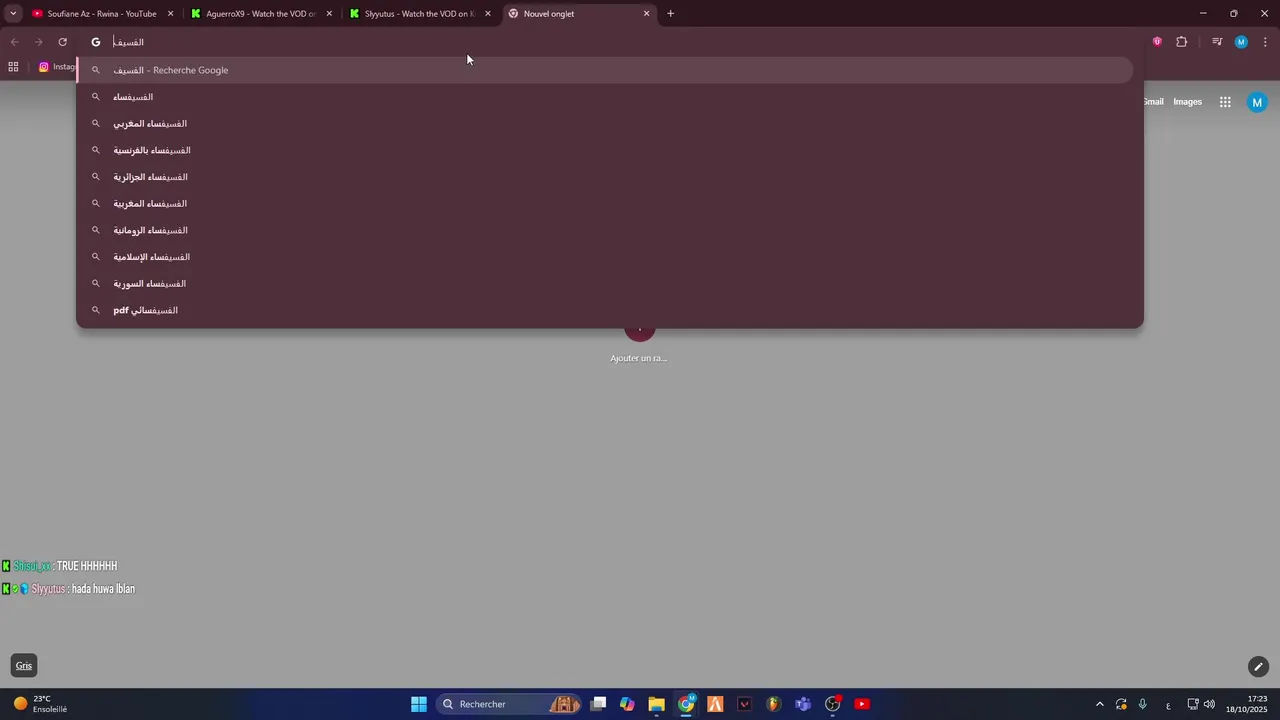Open the Extensions puzzle icon

tap(1182, 42)
